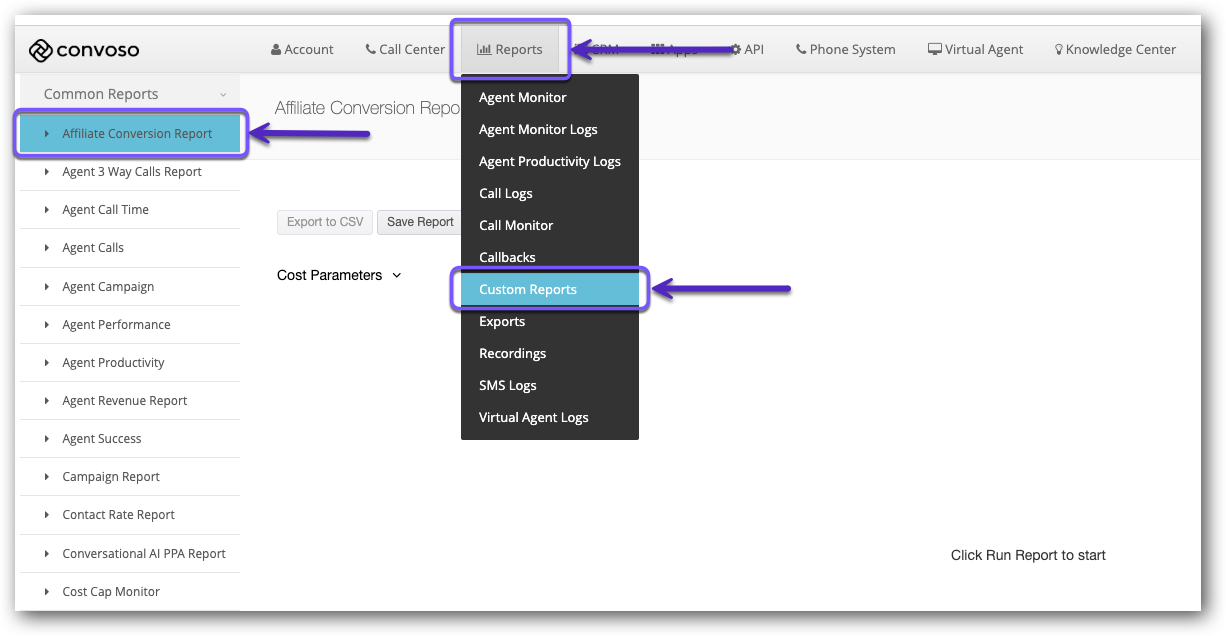Click the API gear icon
The height and width of the screenshot is (636, 1226).
(x=736, y=49)
